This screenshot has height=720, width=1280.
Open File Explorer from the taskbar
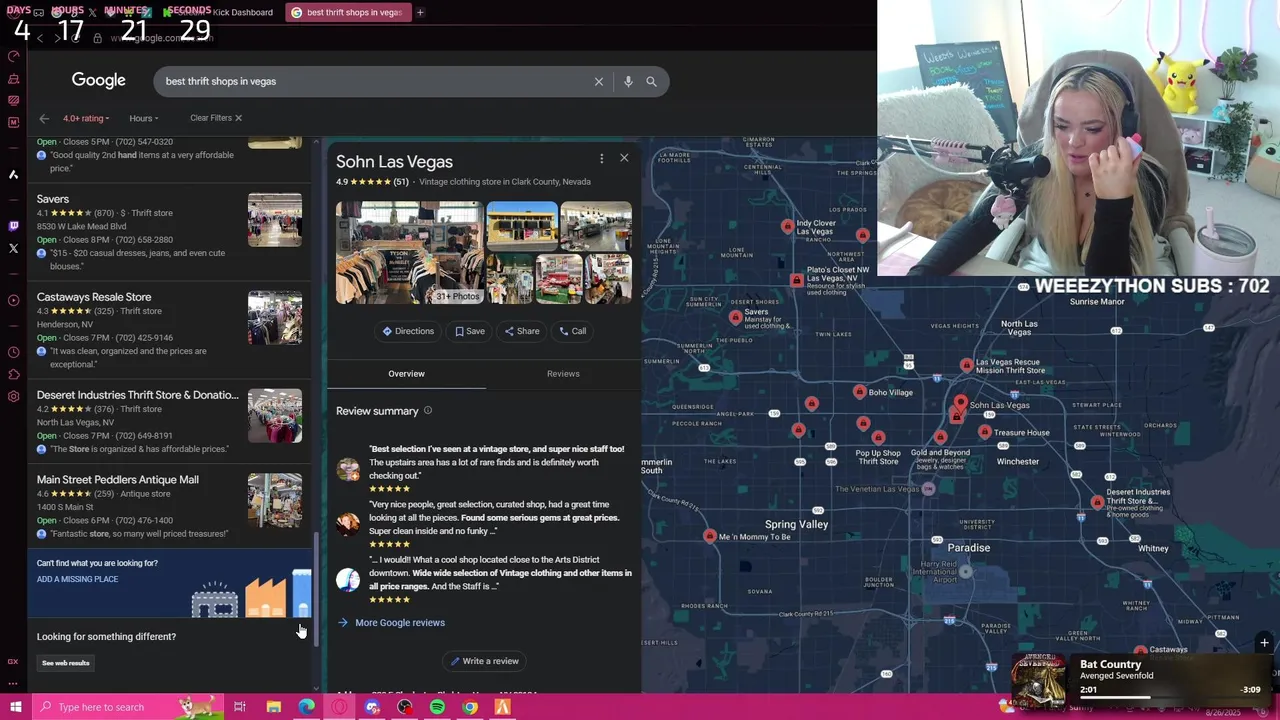coord(273,707)
